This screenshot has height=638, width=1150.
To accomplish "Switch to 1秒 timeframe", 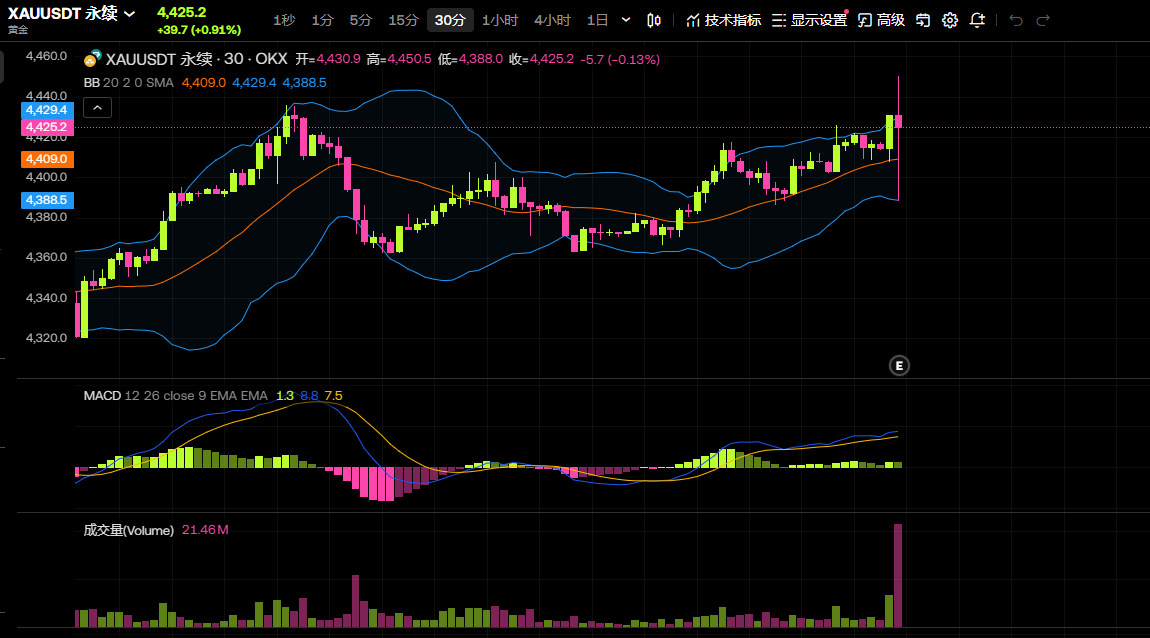I will (284, 21).
